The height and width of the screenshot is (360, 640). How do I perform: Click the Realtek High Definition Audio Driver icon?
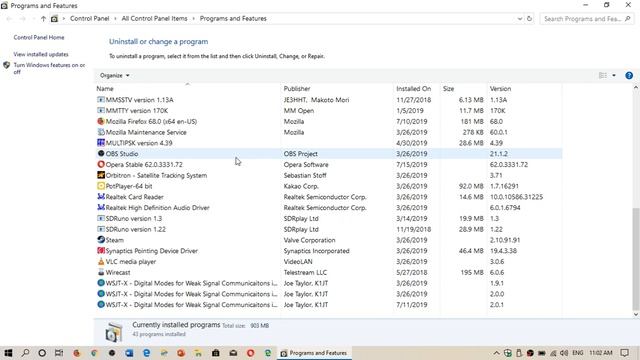pos(101,208)
